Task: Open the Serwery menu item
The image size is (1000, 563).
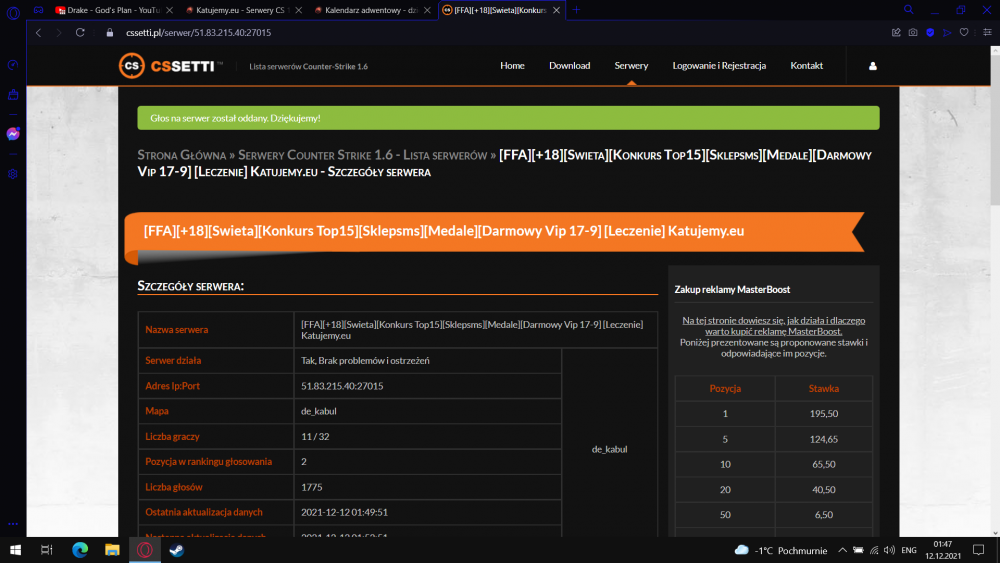Action: pyautogui.click(x=631, y=66)
